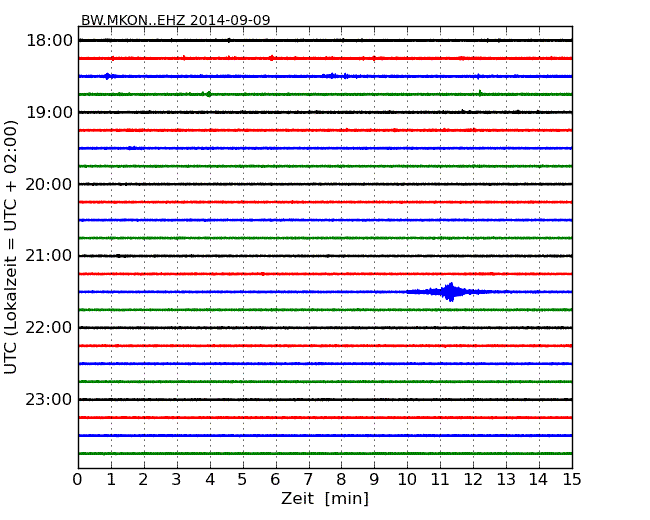650x520 pixels.
Task: Click the red spike near minute 6 at 18:15
Action: 272,58
